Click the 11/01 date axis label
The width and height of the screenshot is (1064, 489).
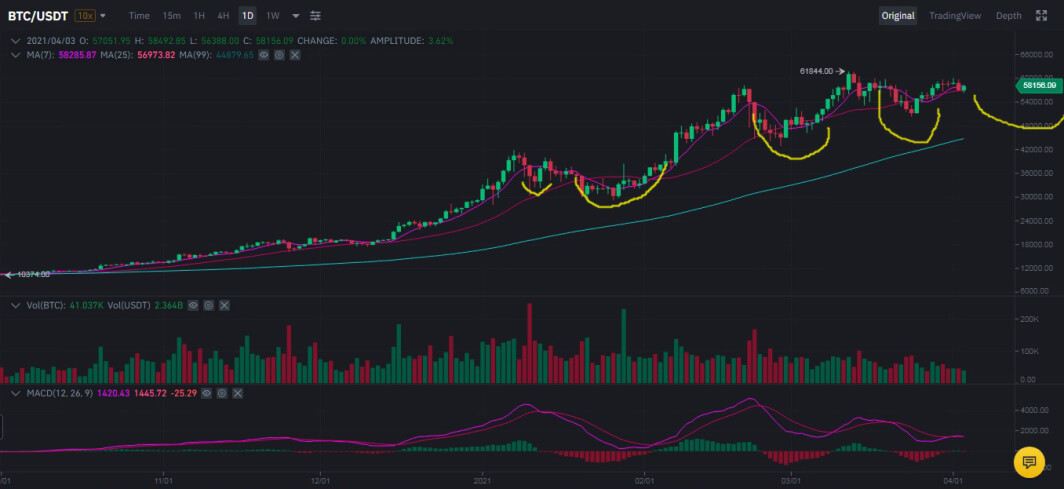(x=163, y=480)
